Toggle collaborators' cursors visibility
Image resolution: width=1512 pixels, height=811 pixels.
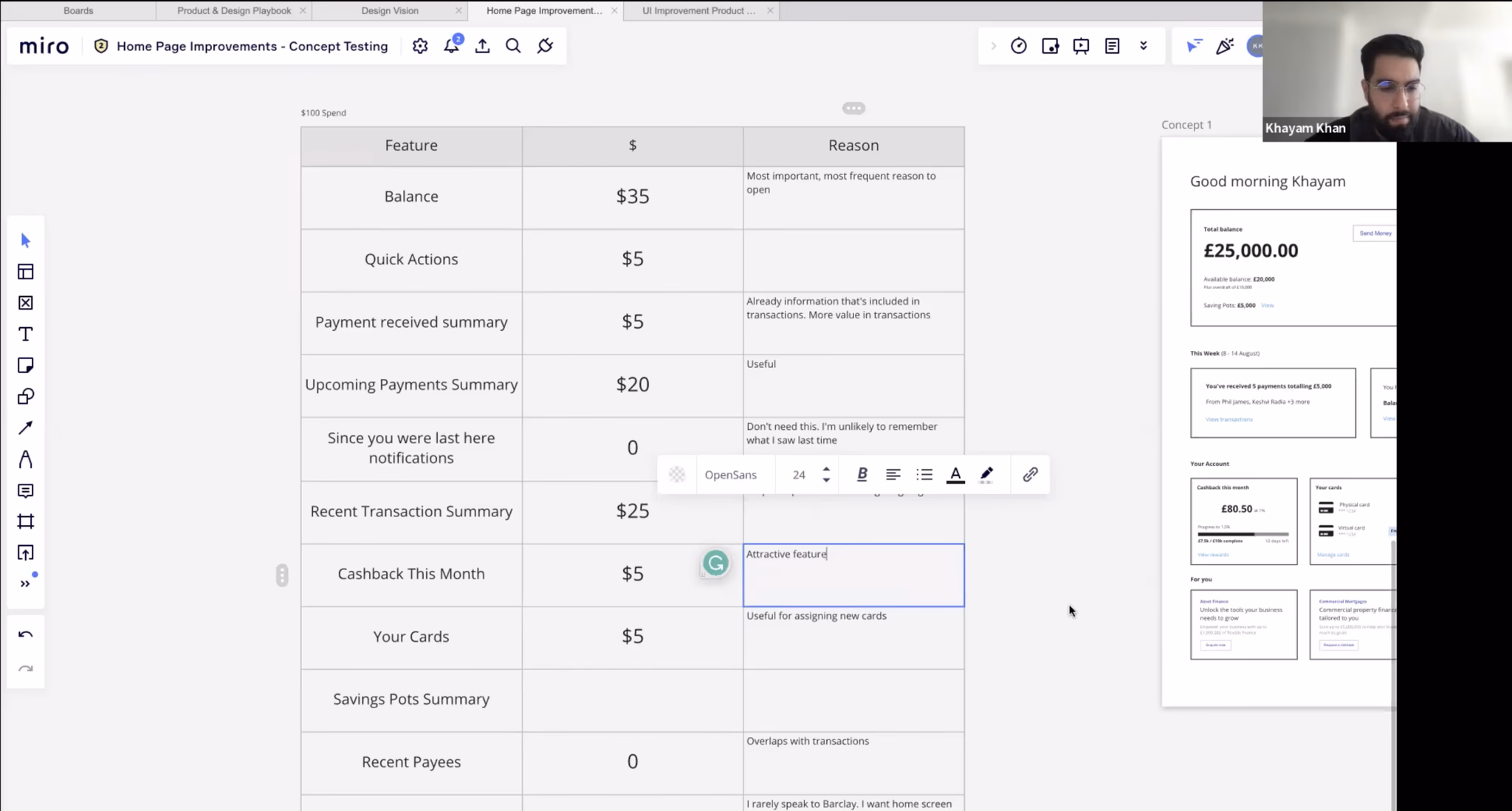point(1194,46)
